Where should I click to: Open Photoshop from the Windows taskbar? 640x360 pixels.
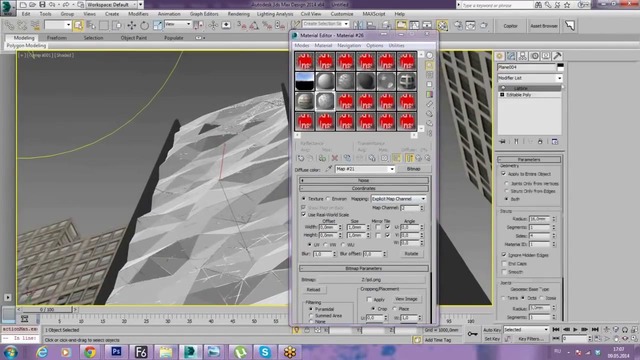tap(116, 352)
